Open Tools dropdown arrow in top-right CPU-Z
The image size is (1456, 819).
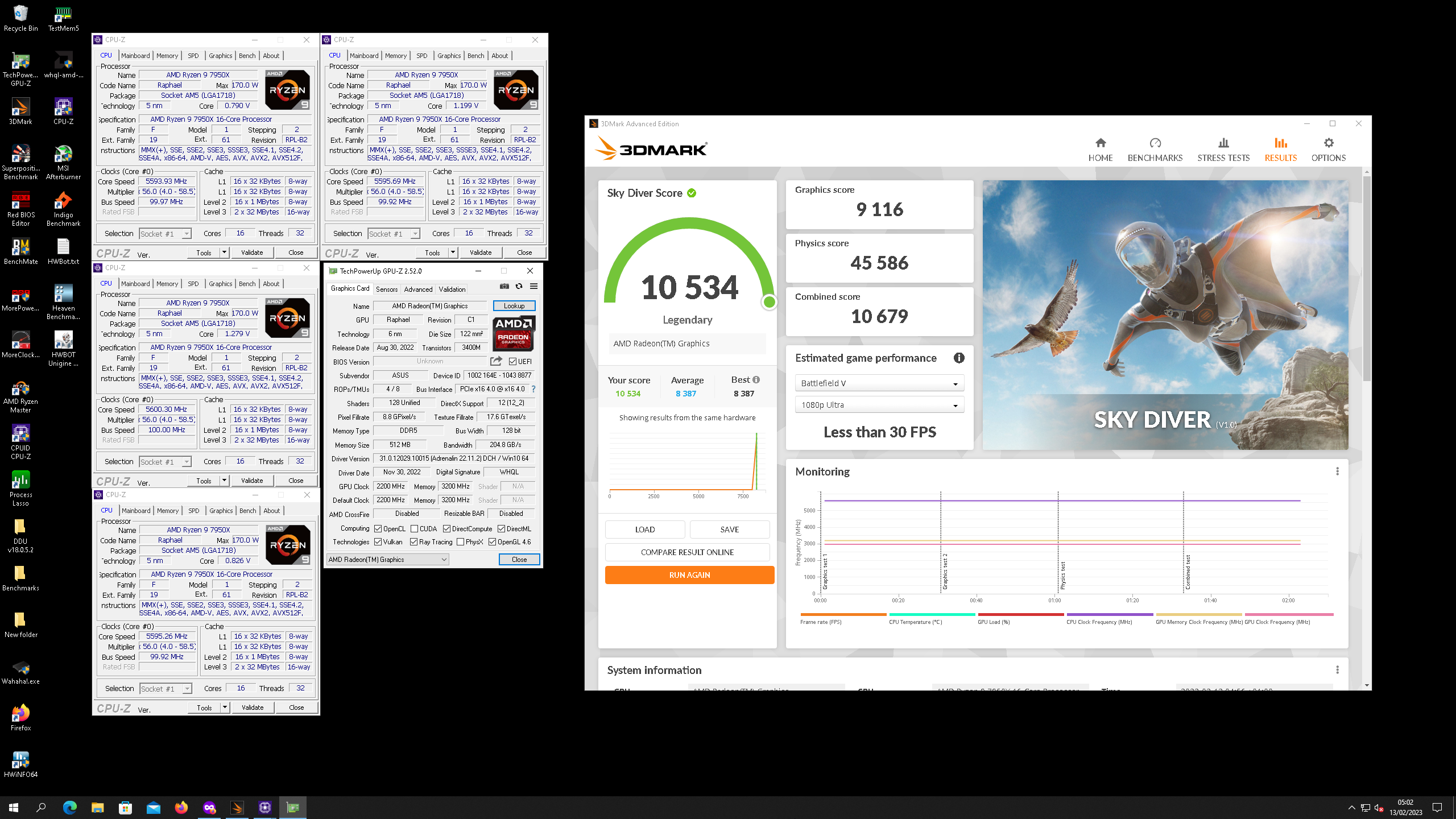click(x=453, y=253)
